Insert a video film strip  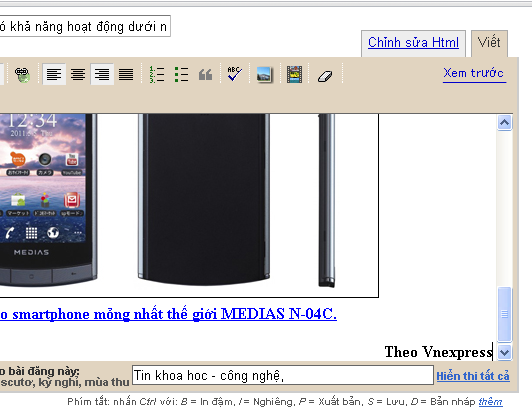pyautogui.click(x=294, y=74)
